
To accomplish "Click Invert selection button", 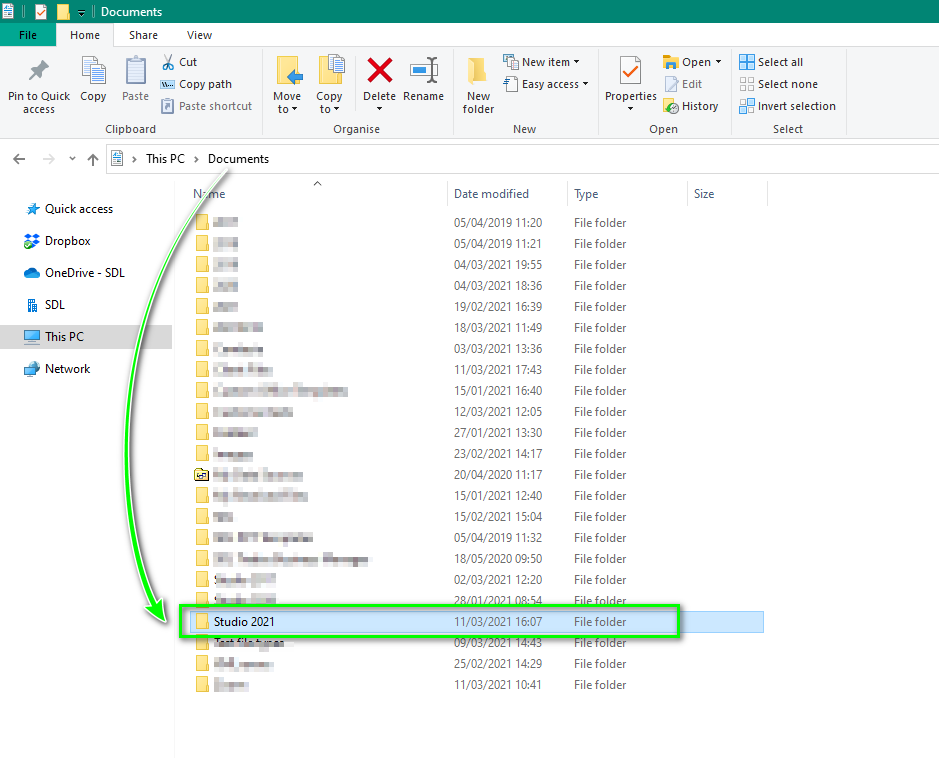I will pyautogui.click(x=788, y=106).
